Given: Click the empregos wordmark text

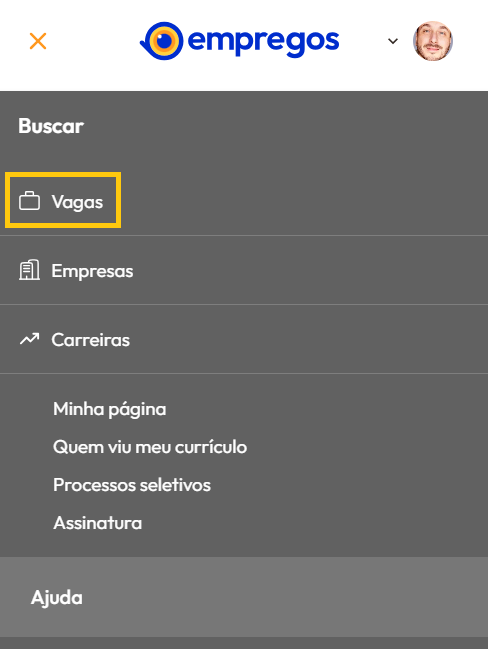Looking at the screenshot, I should click(x=264, y=42).
